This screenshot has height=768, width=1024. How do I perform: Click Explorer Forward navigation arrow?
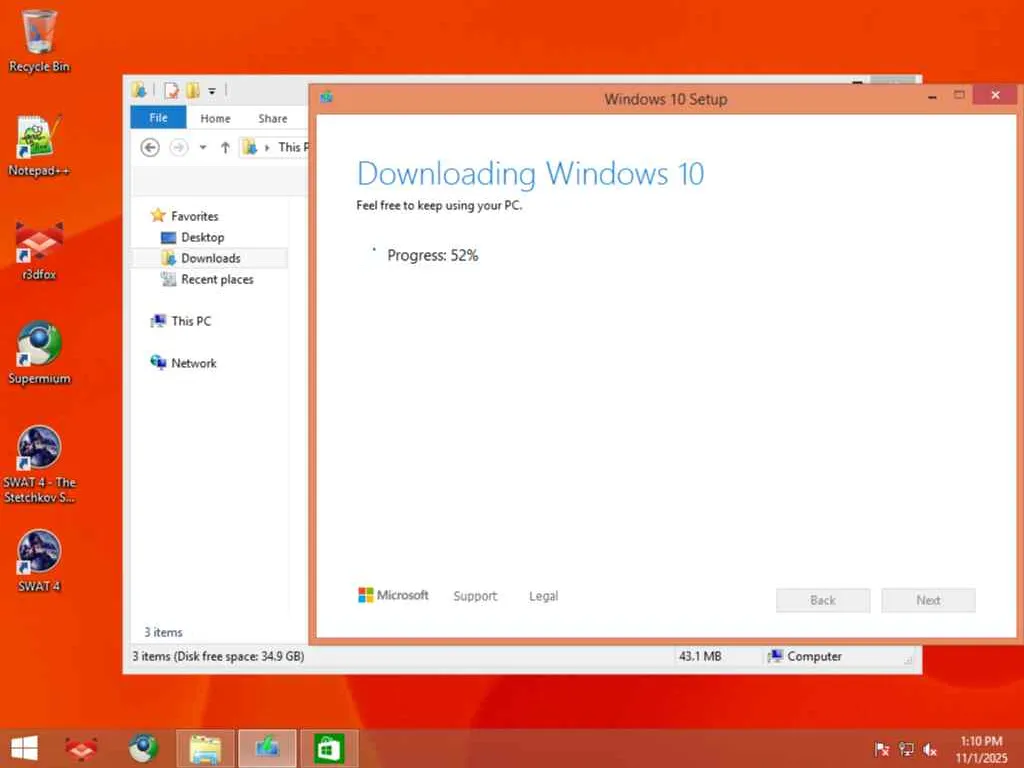[x=178, y=148]
